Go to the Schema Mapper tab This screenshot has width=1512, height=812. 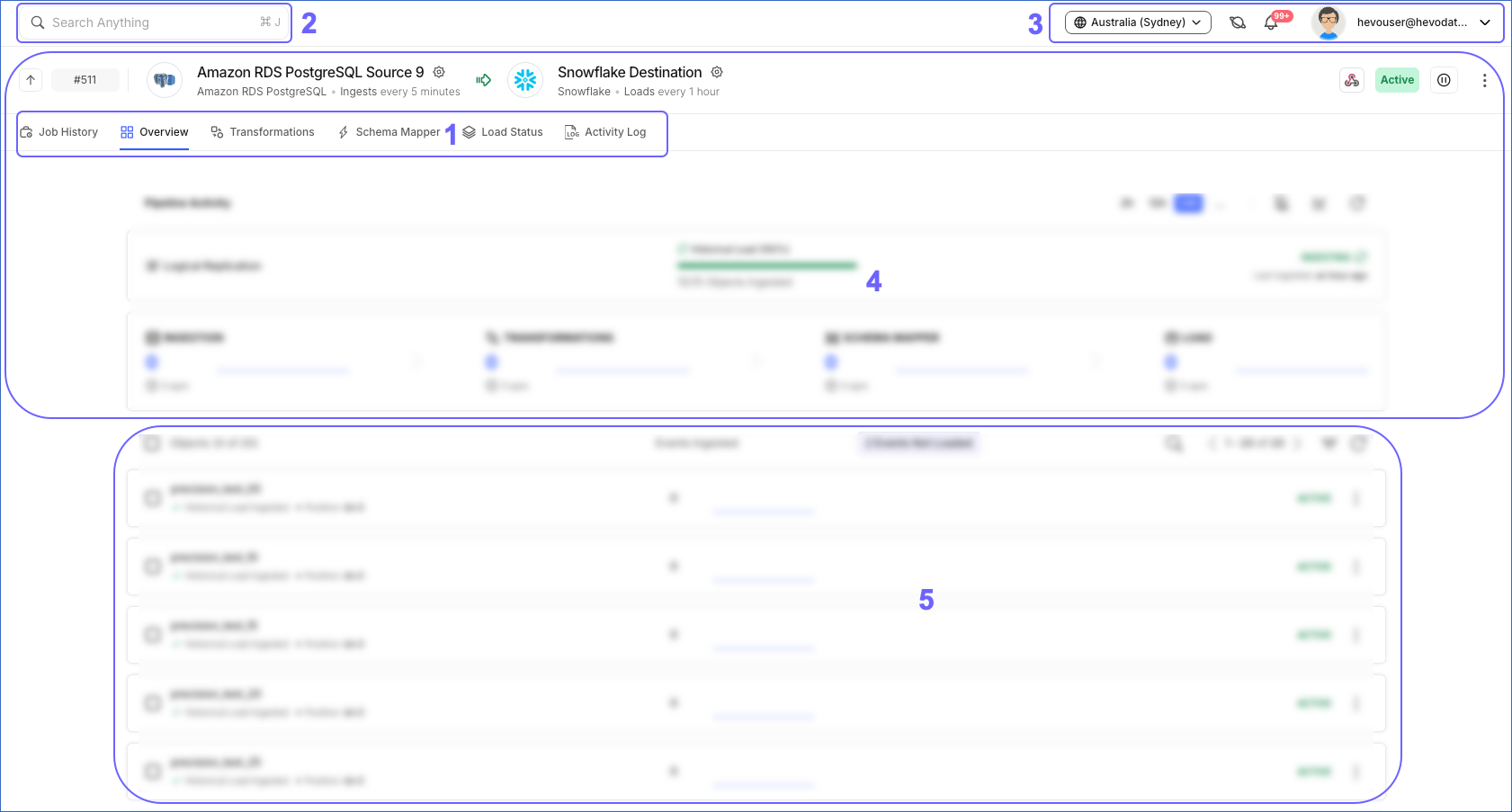coord(389,132)
